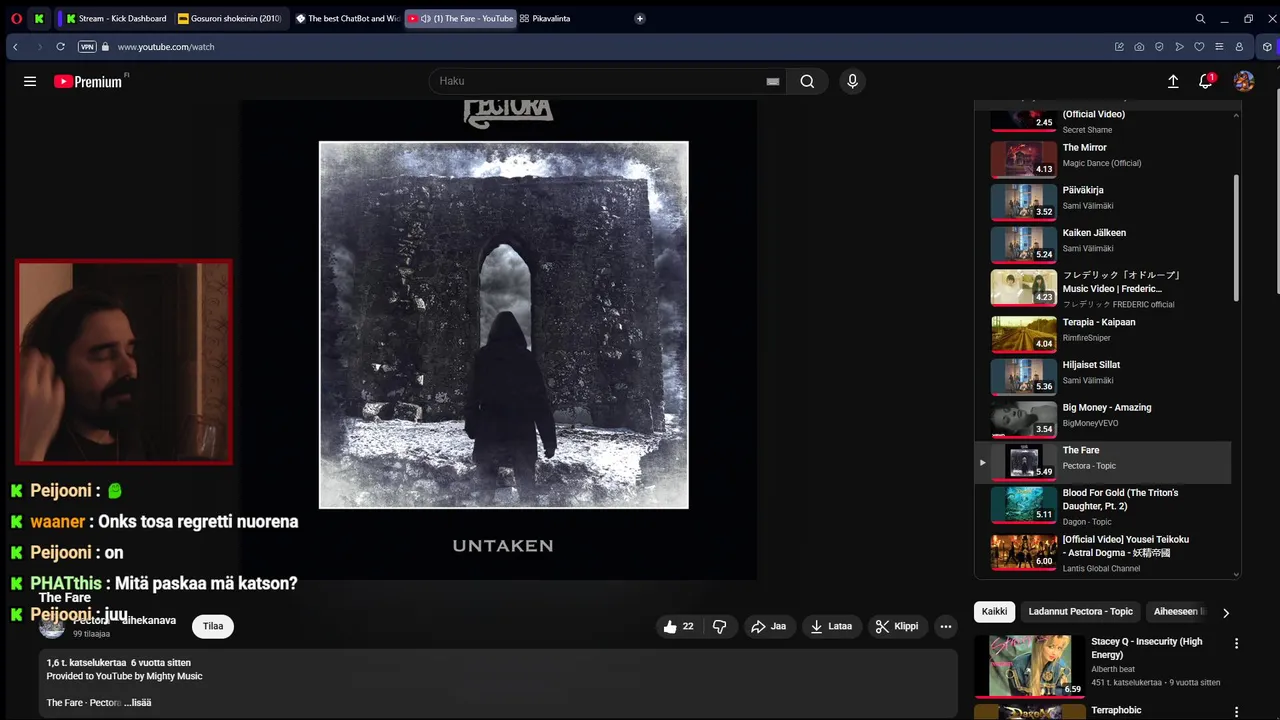
Task: Open more actions (three dots) under video
Action: tap(945, 627)
